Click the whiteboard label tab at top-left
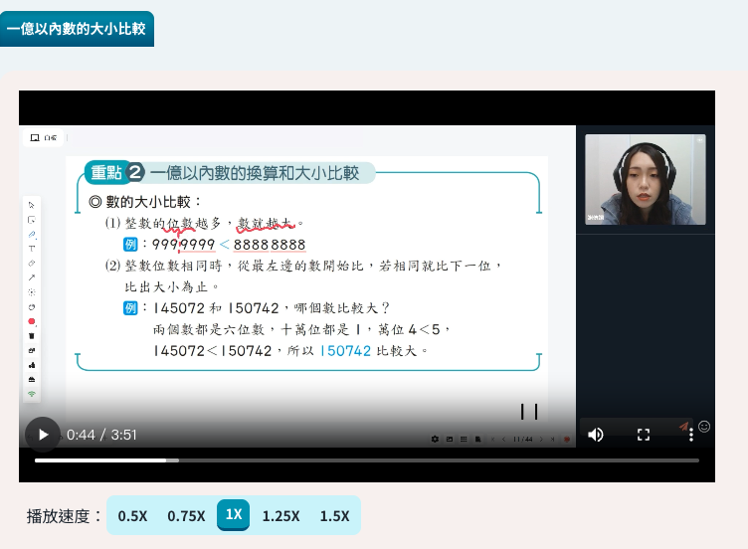 point(43,137)
